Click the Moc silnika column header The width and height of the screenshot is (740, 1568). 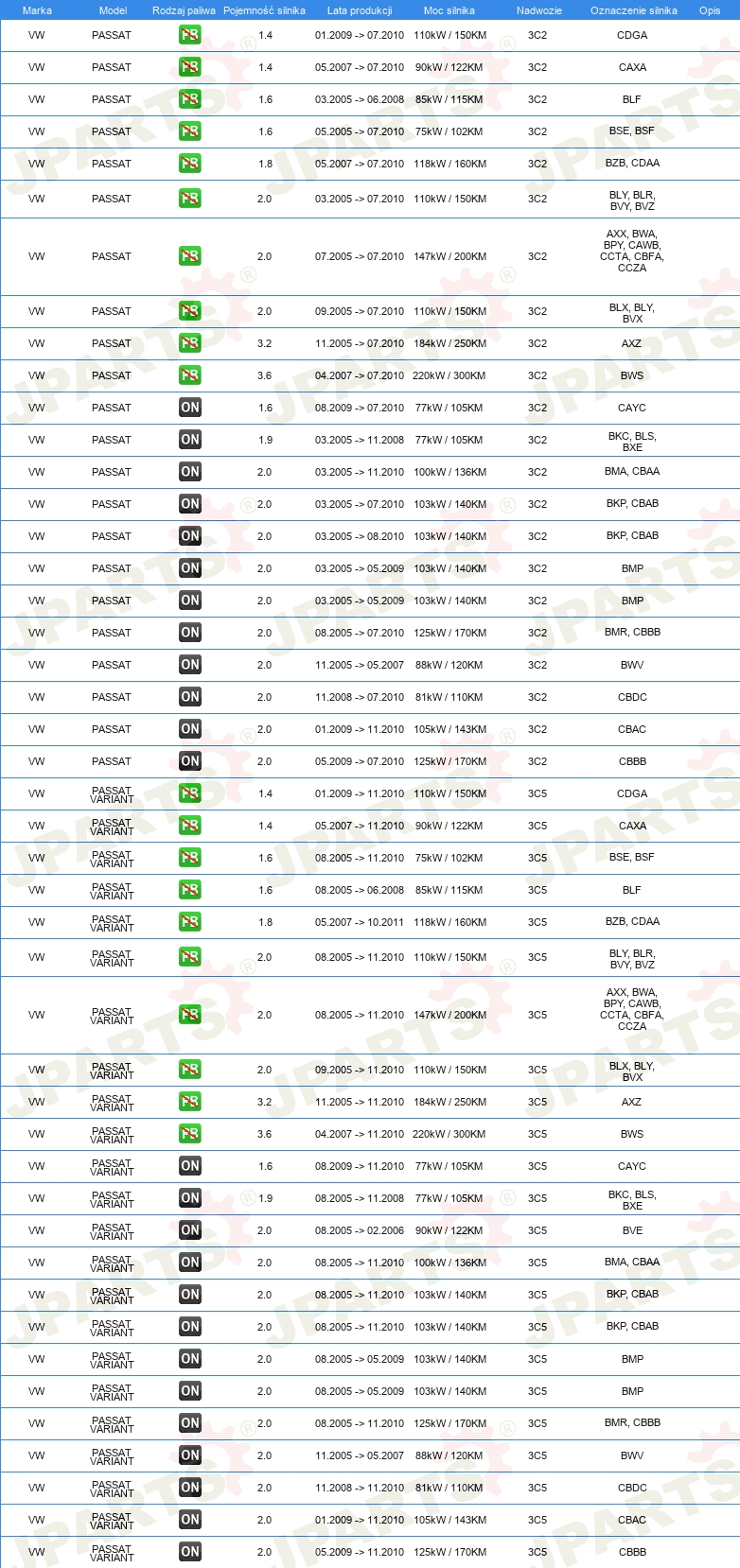pyautogui.click(x=449, y=10)
